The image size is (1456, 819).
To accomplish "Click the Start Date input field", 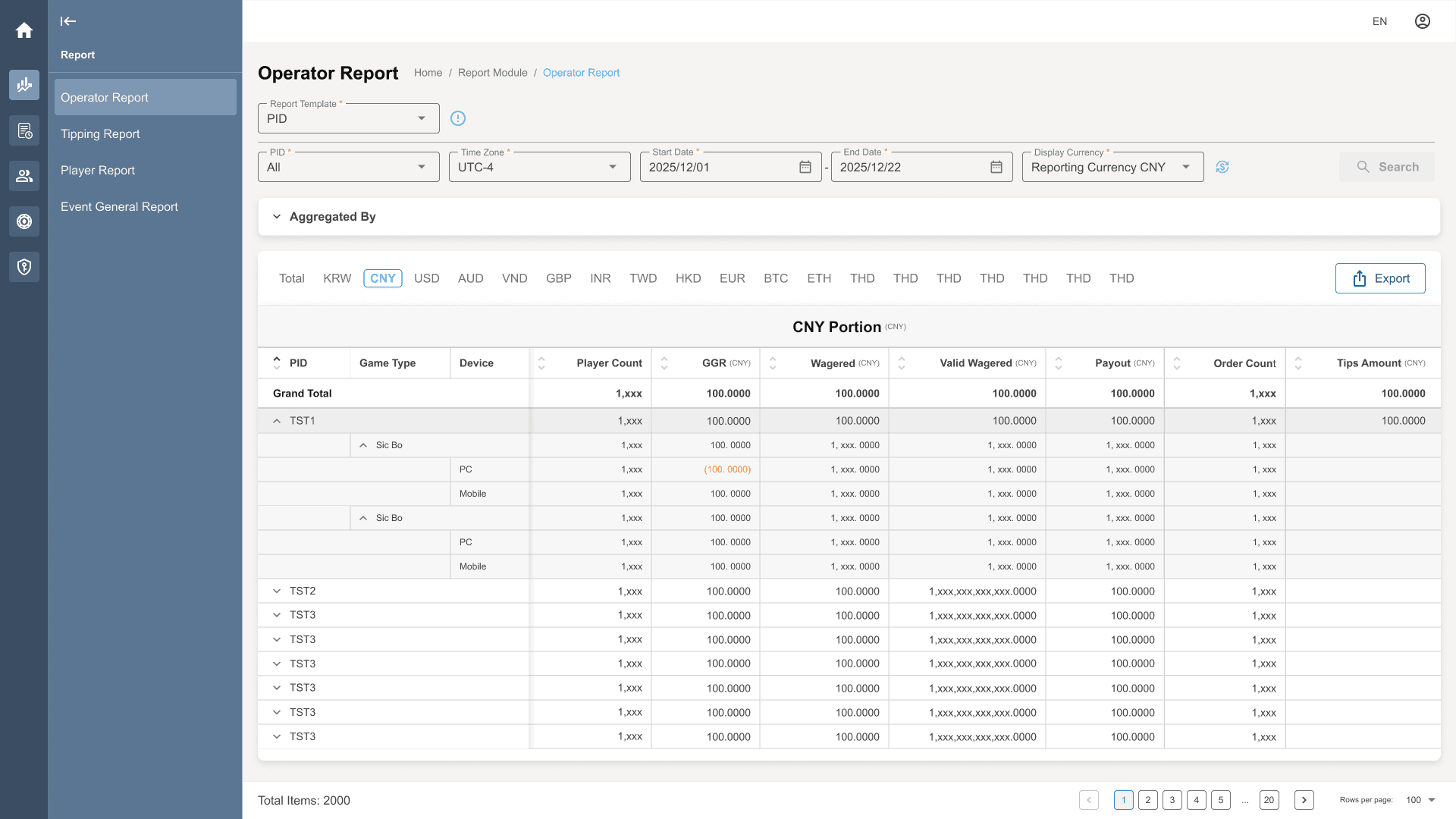I will 731,167.
